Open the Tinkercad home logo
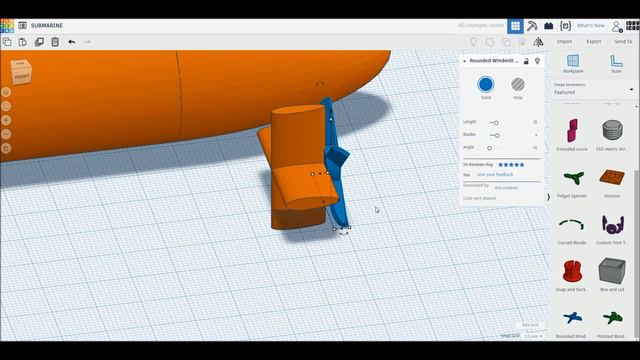 point(7,25)
